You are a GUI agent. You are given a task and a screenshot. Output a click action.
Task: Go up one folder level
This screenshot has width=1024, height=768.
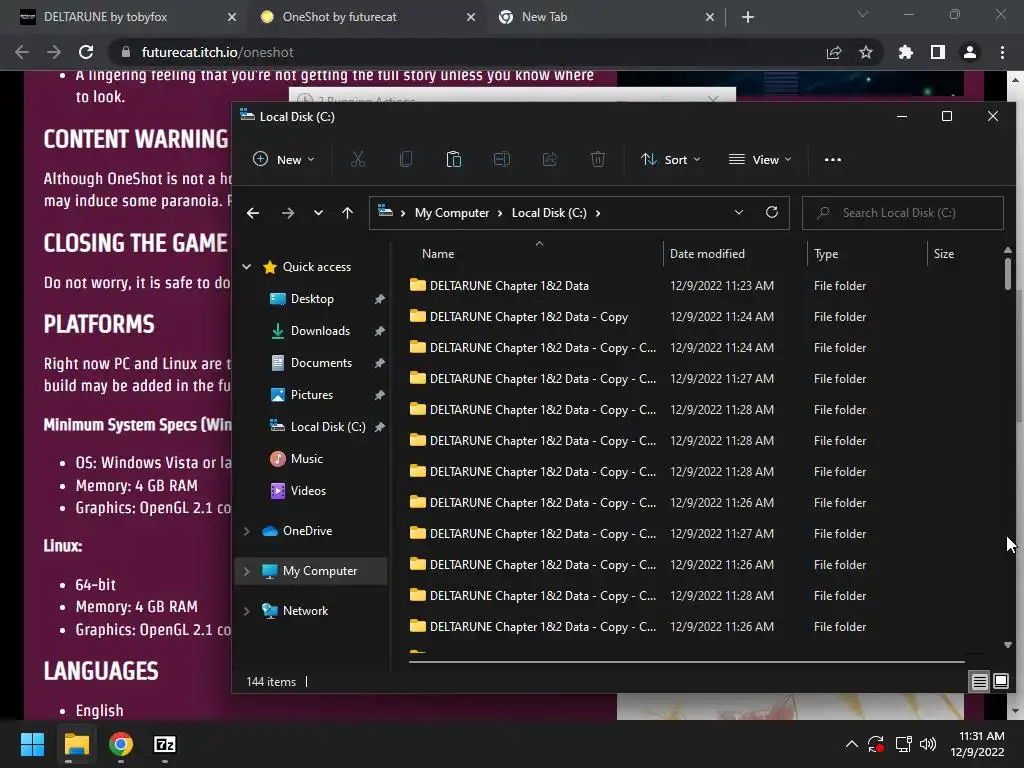pyautogui.click(x=347, y=213)
